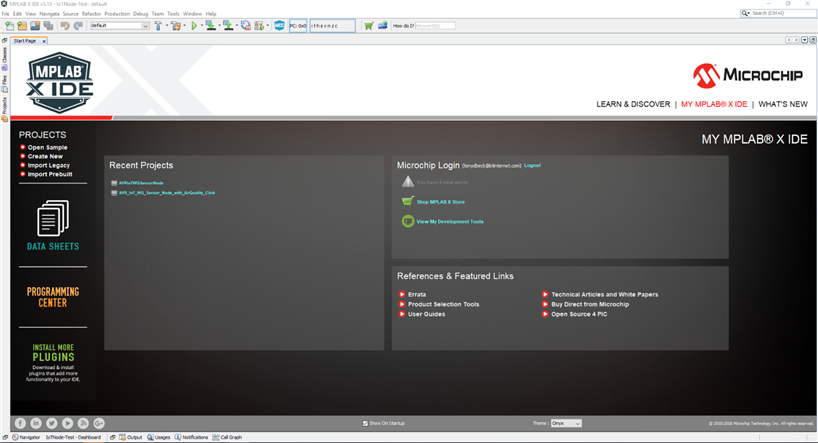This screenshot has width=818, height=443.
Task: Open the File menu
Action: (x=6, y=14)
